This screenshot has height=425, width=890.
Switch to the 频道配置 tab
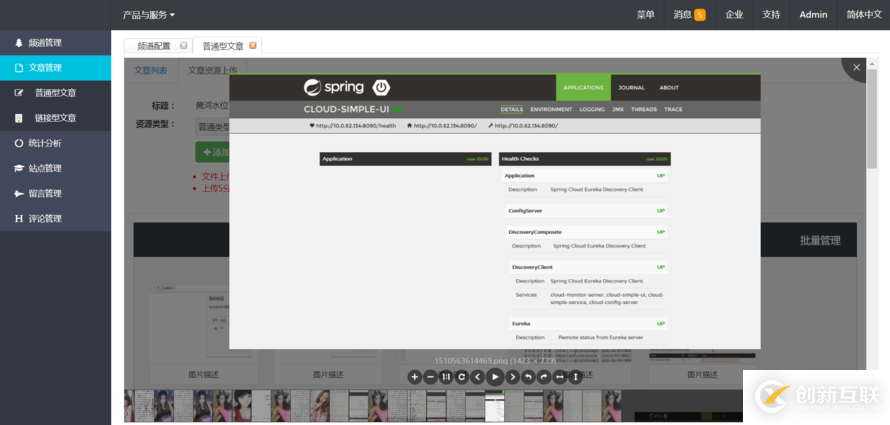coord(154,46)
